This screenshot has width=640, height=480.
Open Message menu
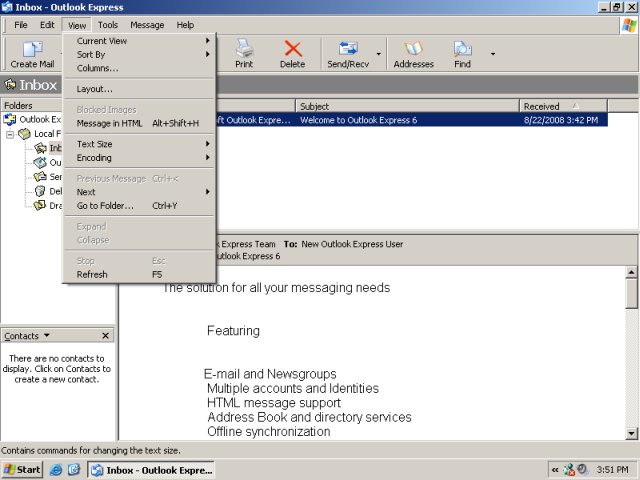pyautogui.click(x=147, y=25)
